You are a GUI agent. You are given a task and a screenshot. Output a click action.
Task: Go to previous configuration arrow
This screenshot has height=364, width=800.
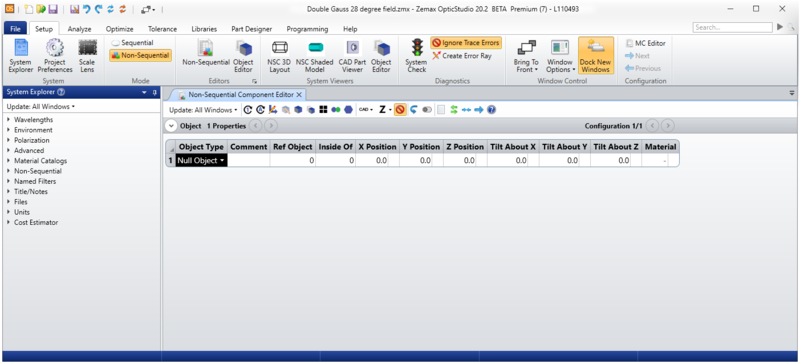653,126
